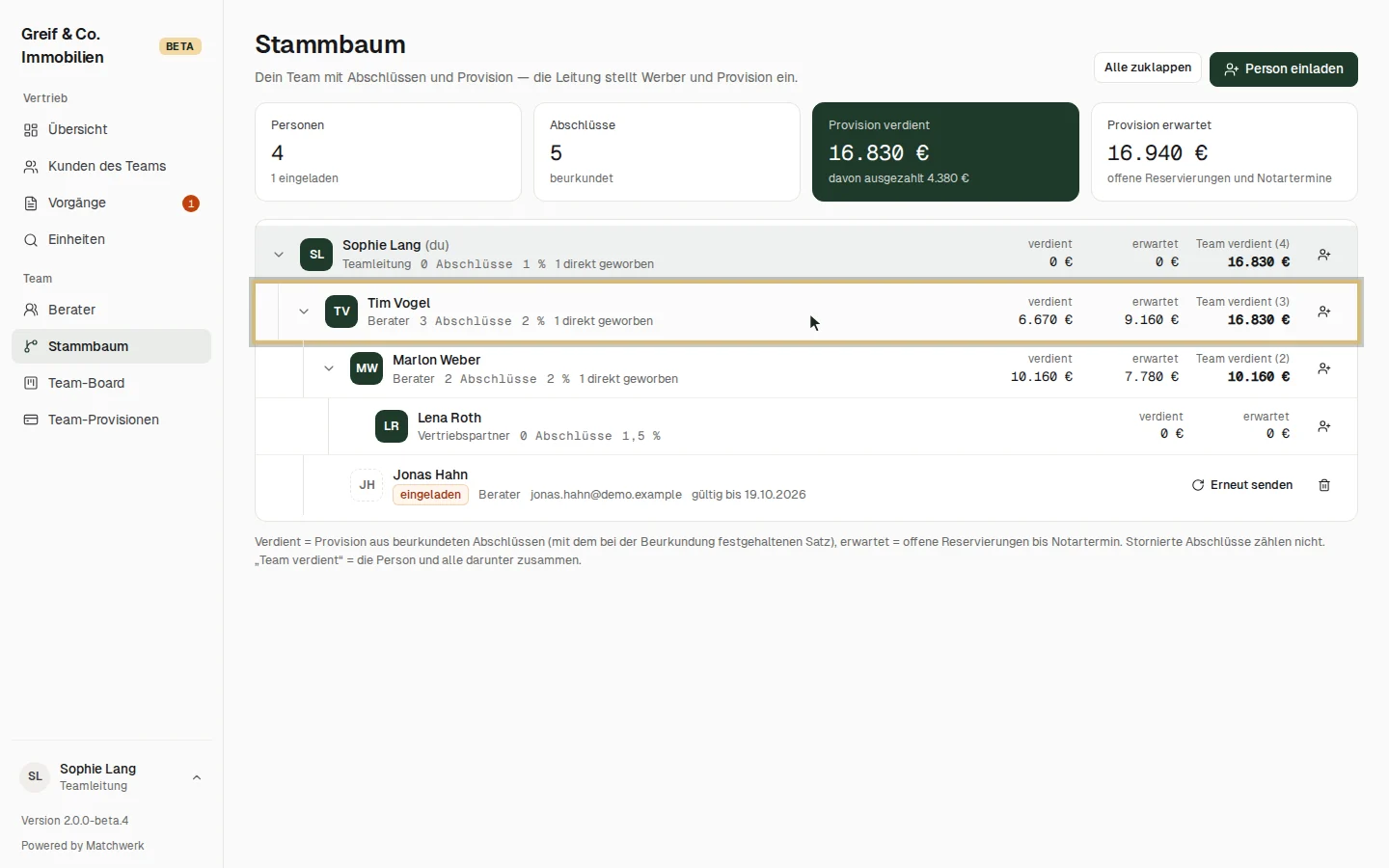1389x868 pixels.
Task: Click add-person icon in Marlon Weber row
Action: 1324,368
